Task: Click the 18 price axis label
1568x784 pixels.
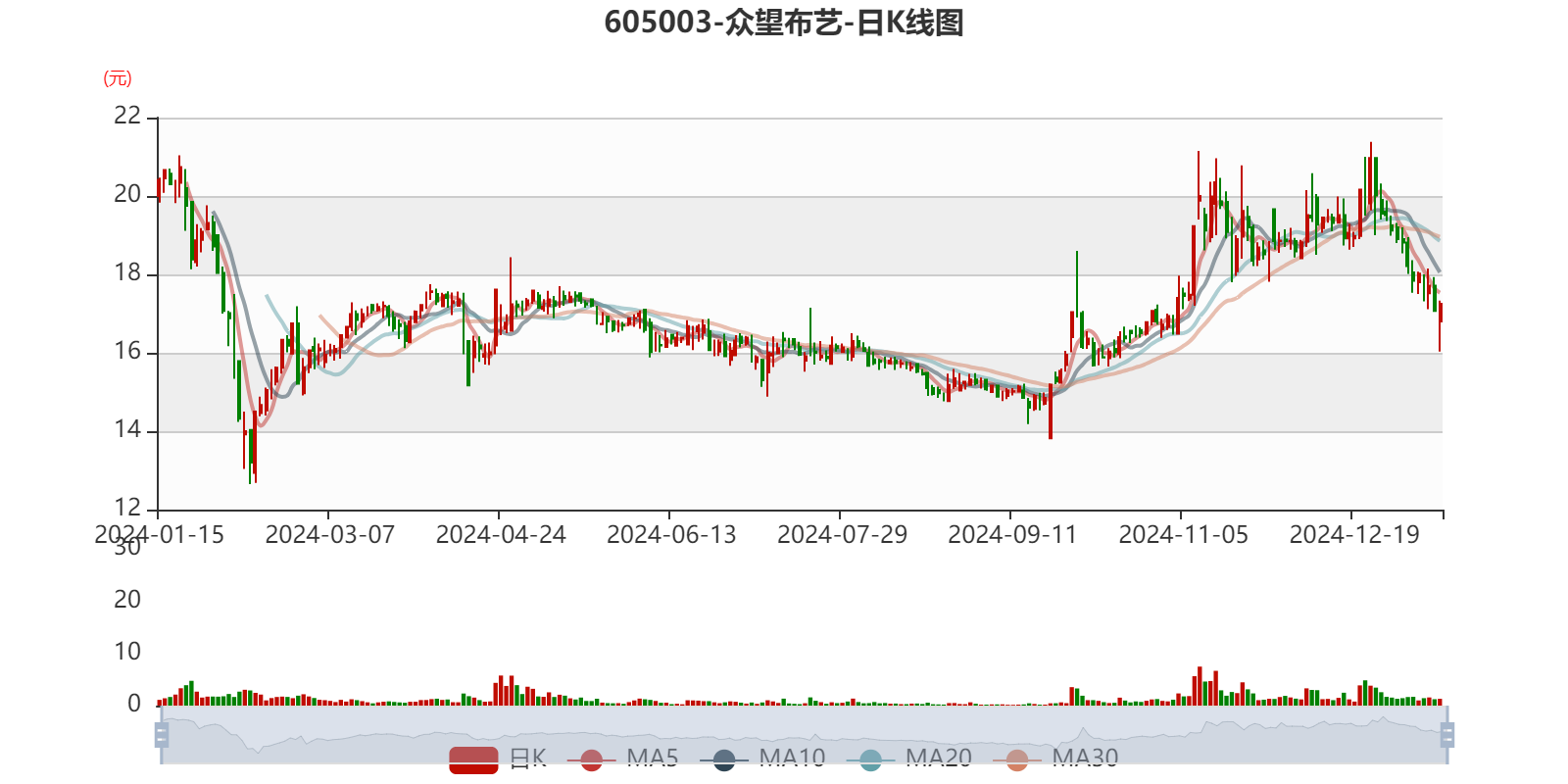Action: [x=127, y=272]
